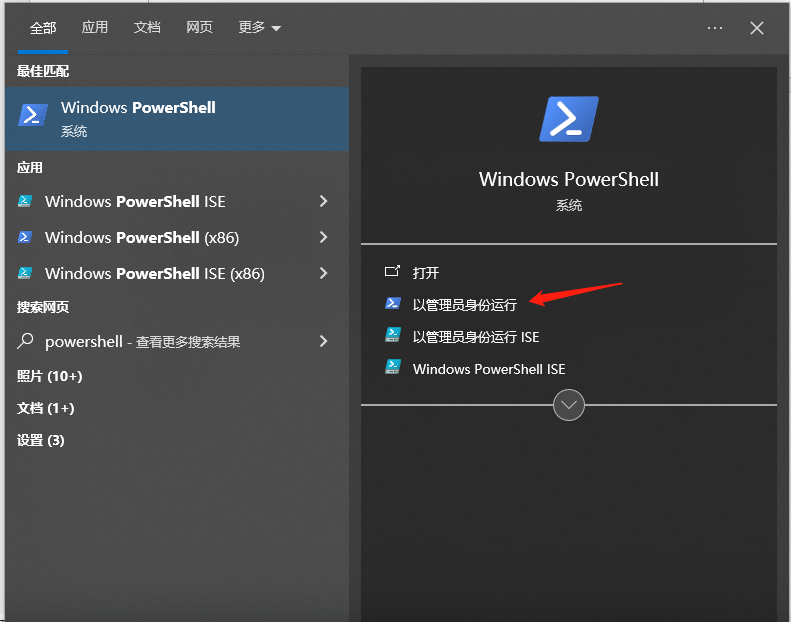Screen dimensions: 791x622
Task: Launch Windows PowerShell ISE from preview actions
Action: click(x=489, y=369)
